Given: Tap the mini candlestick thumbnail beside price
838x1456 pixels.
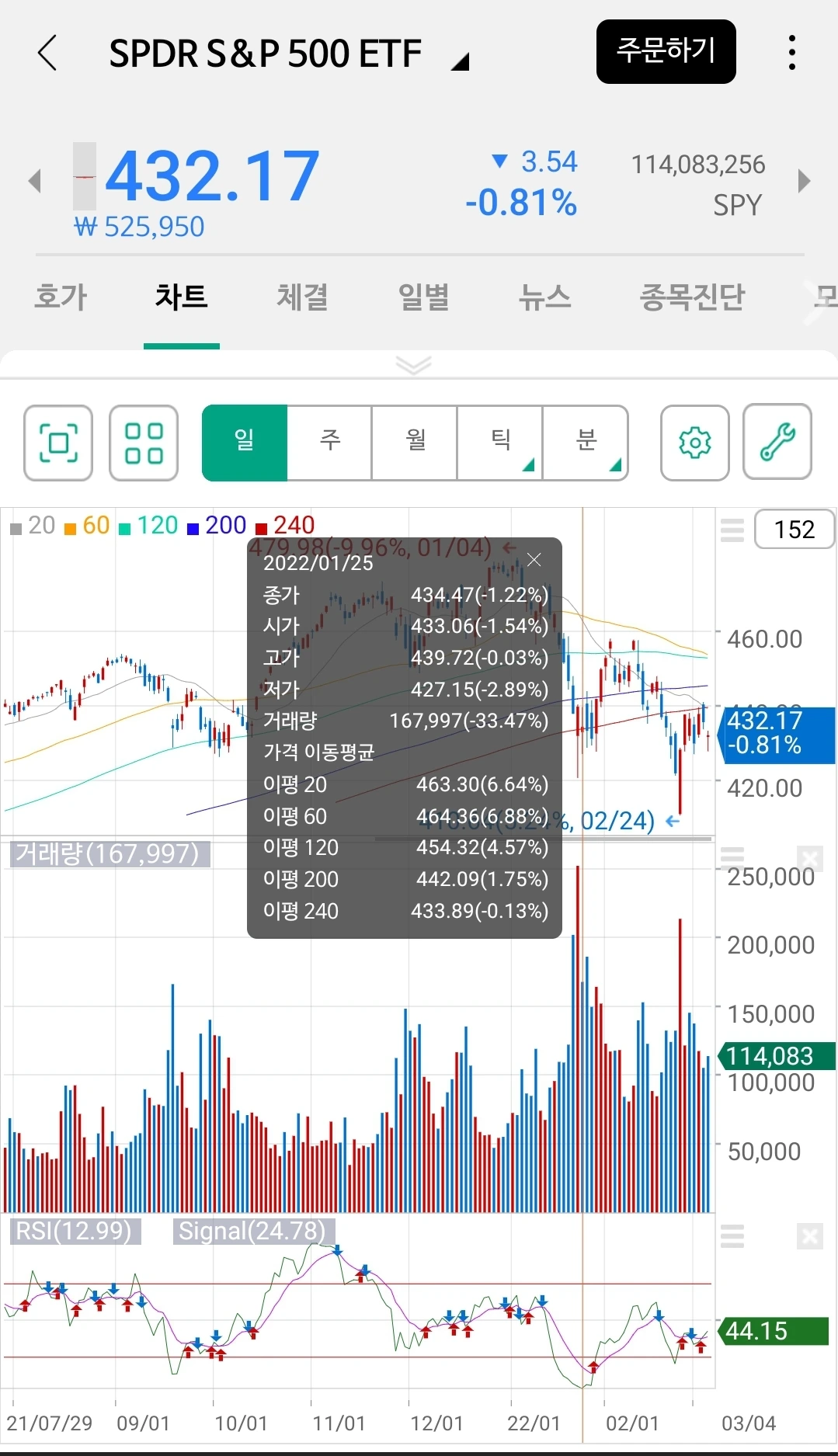Looking at the screenshot, I should (x=85, y=176).
